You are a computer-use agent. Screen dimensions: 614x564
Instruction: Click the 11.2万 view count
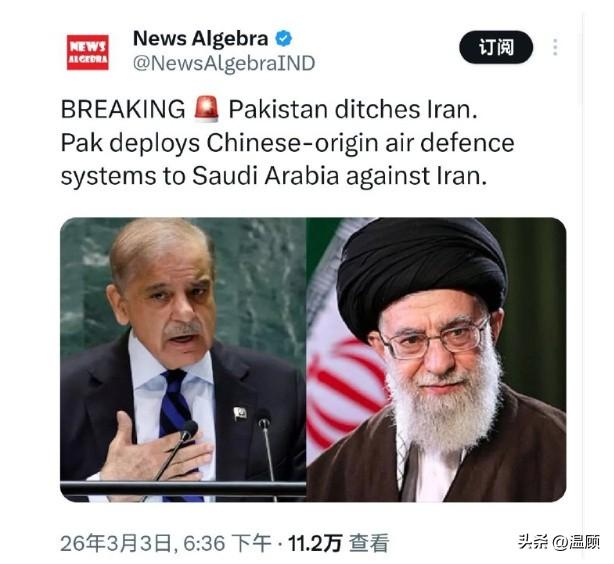tap(315, 543)
